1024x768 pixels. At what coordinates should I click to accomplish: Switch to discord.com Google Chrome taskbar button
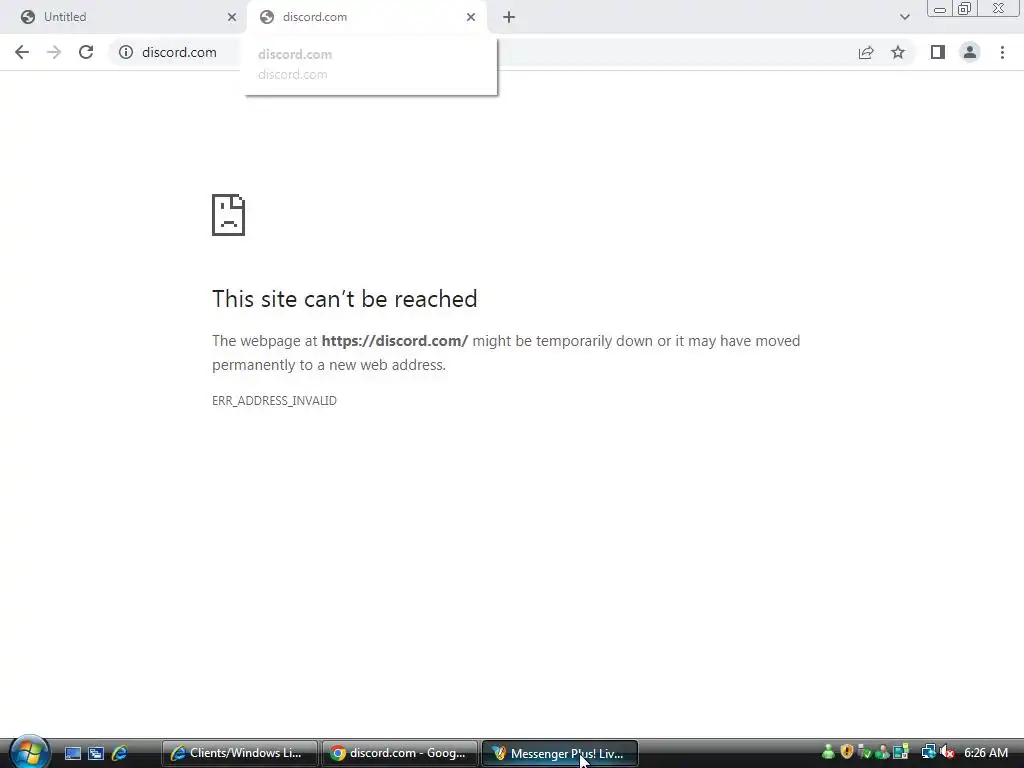point(399,753)
